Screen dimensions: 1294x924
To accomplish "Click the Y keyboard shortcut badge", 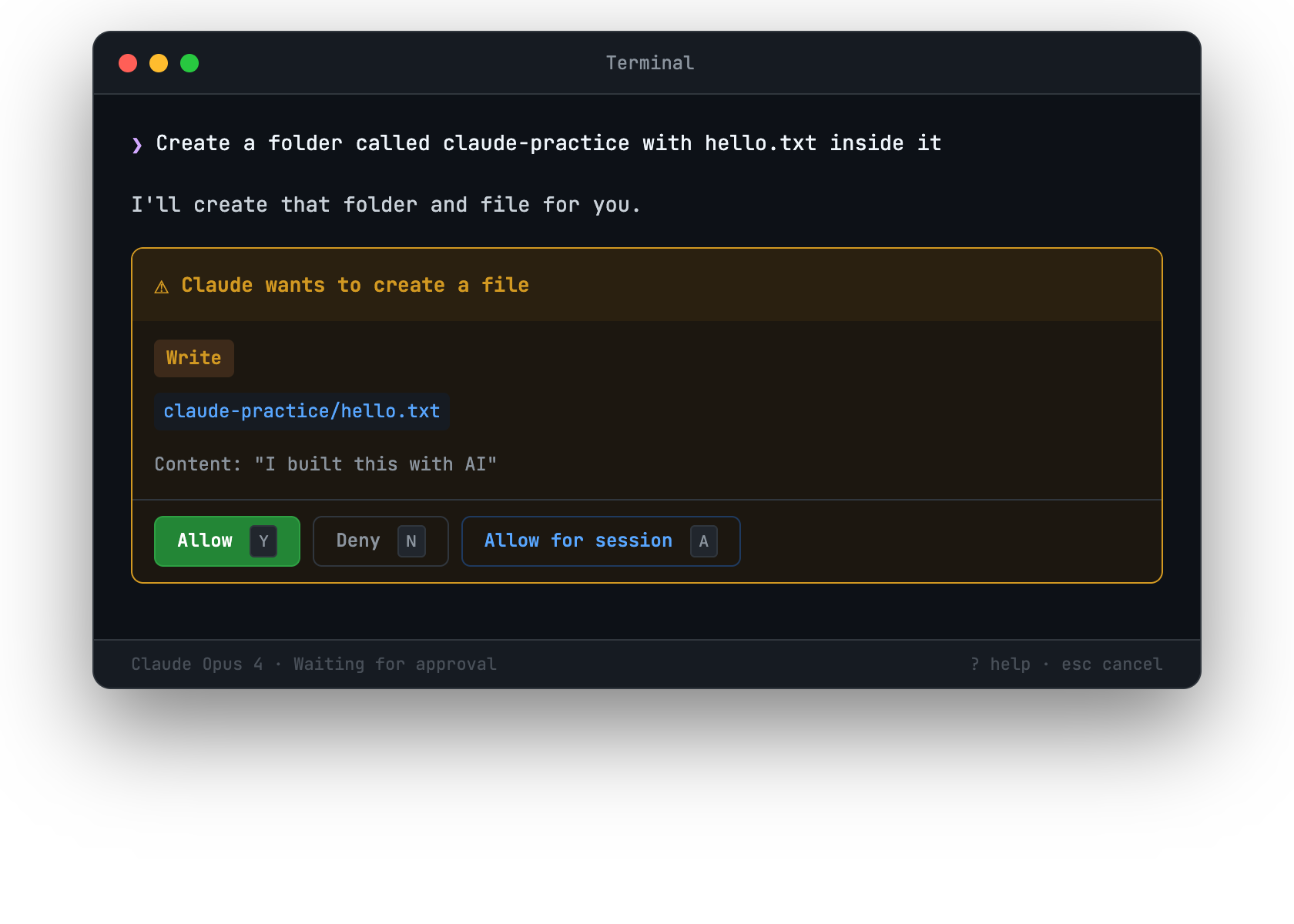I will point(263,541).
